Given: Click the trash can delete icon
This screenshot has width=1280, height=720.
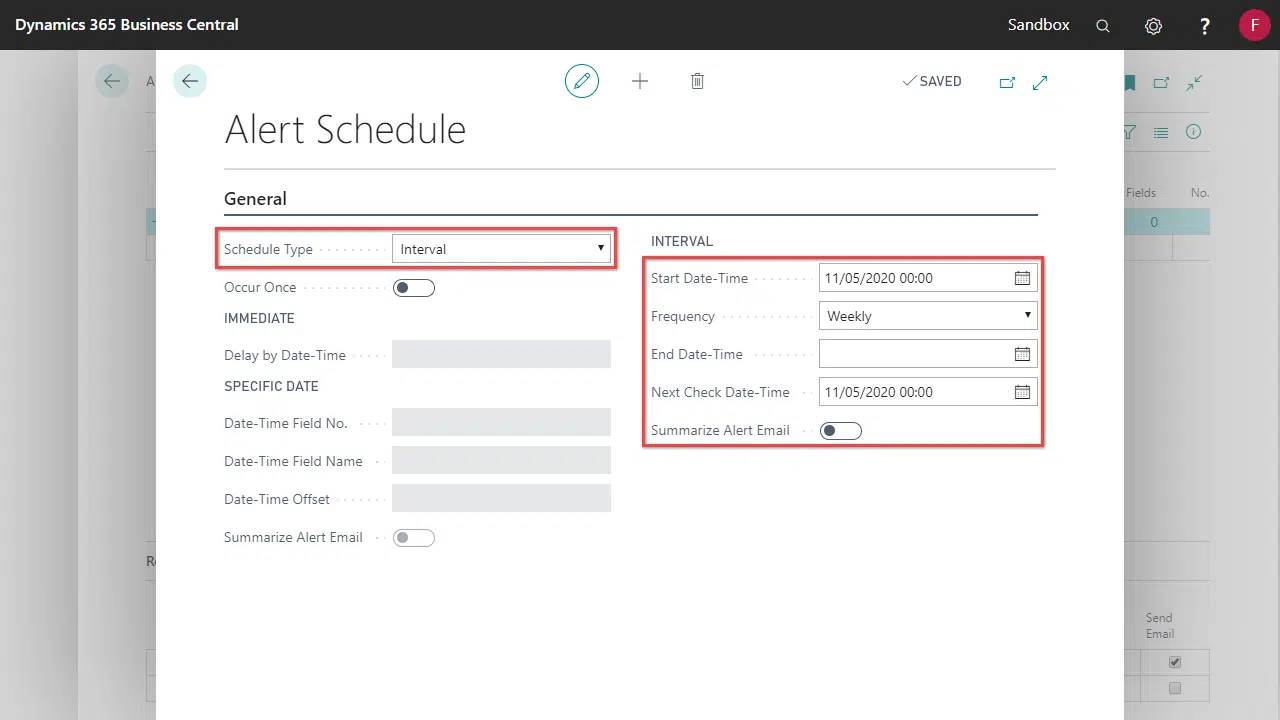Looking at the screenshot, I should click(x=697, y=81).
